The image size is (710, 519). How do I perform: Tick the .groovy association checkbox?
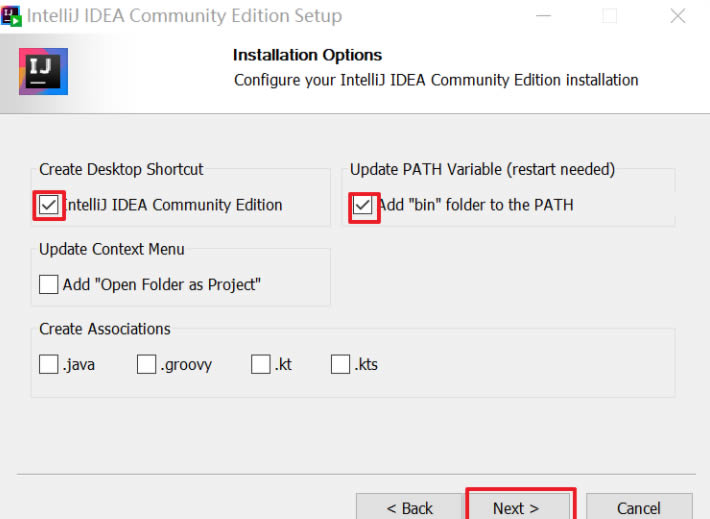click(147, 365)
